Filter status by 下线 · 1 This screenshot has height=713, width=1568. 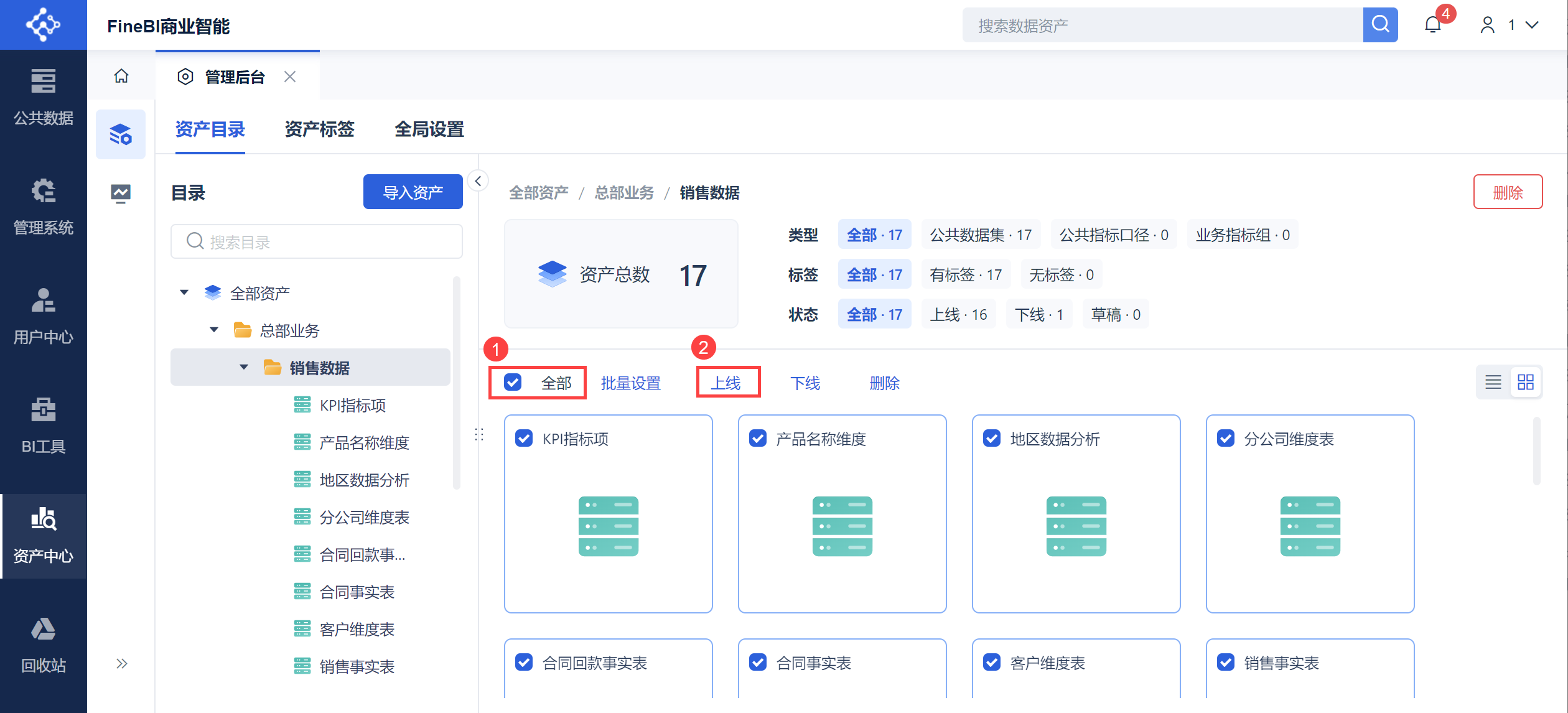1039,314
